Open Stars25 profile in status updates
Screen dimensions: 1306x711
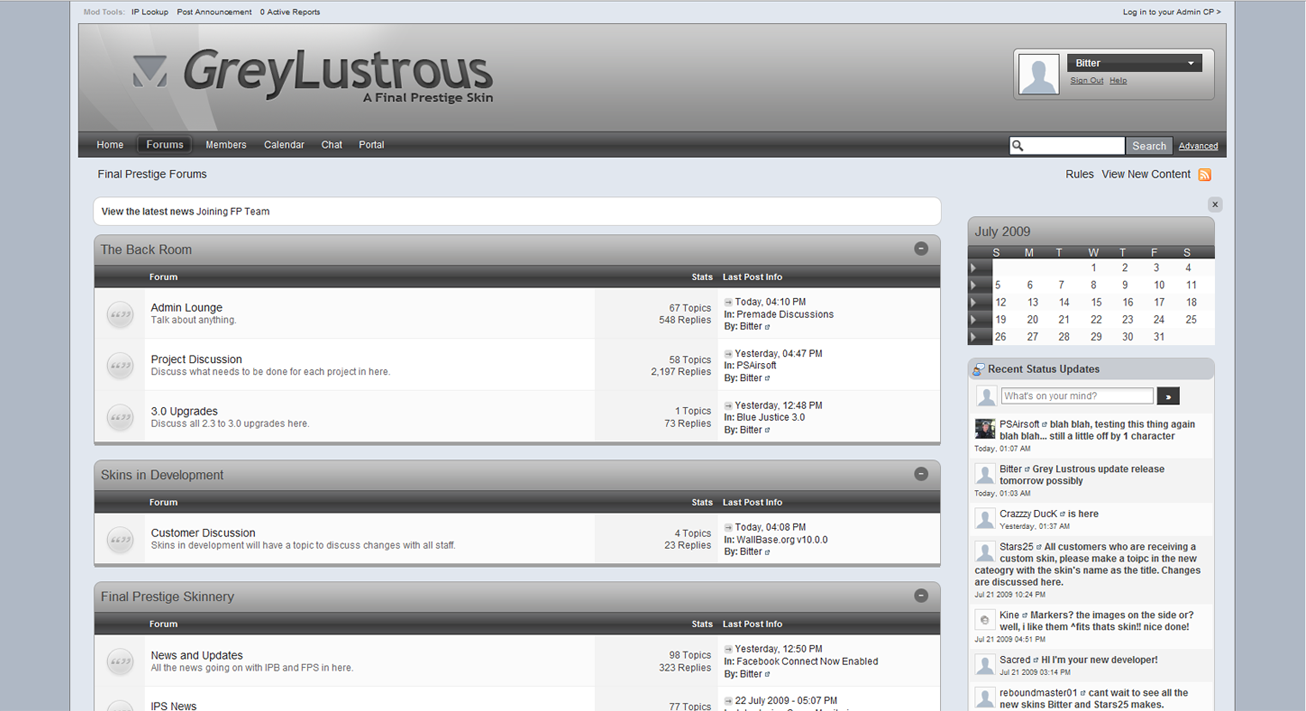pyautogui.click(x=1016, y=547)
